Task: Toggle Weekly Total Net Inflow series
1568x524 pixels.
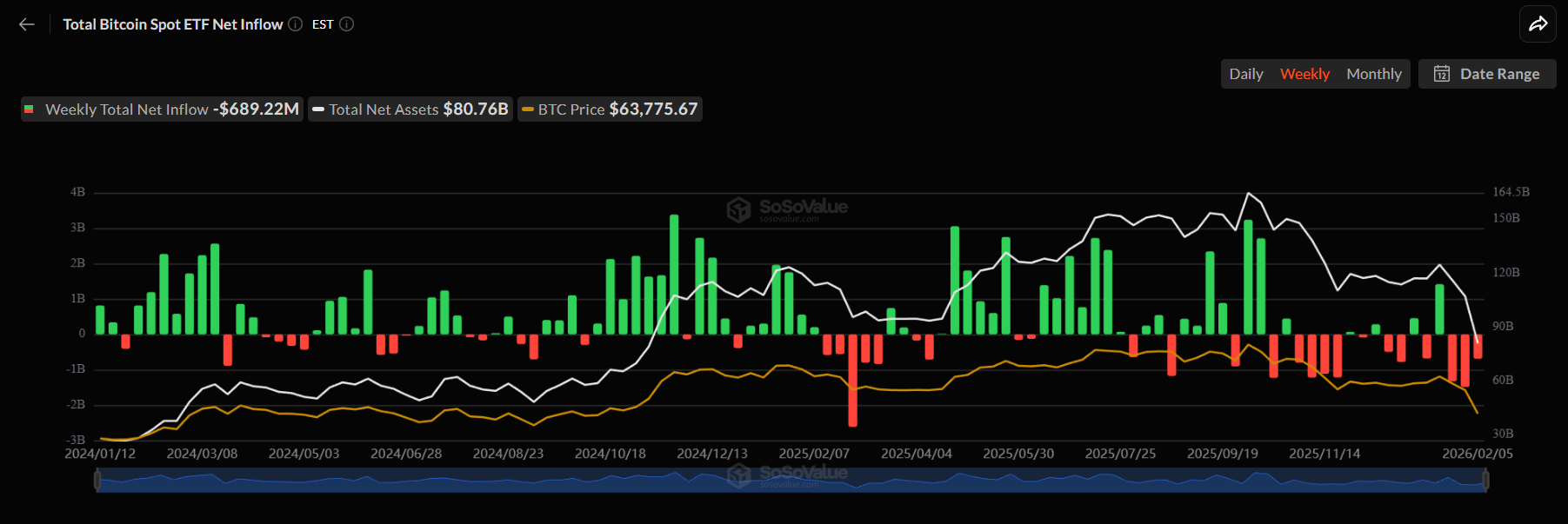Action: (x=127, y=109)
